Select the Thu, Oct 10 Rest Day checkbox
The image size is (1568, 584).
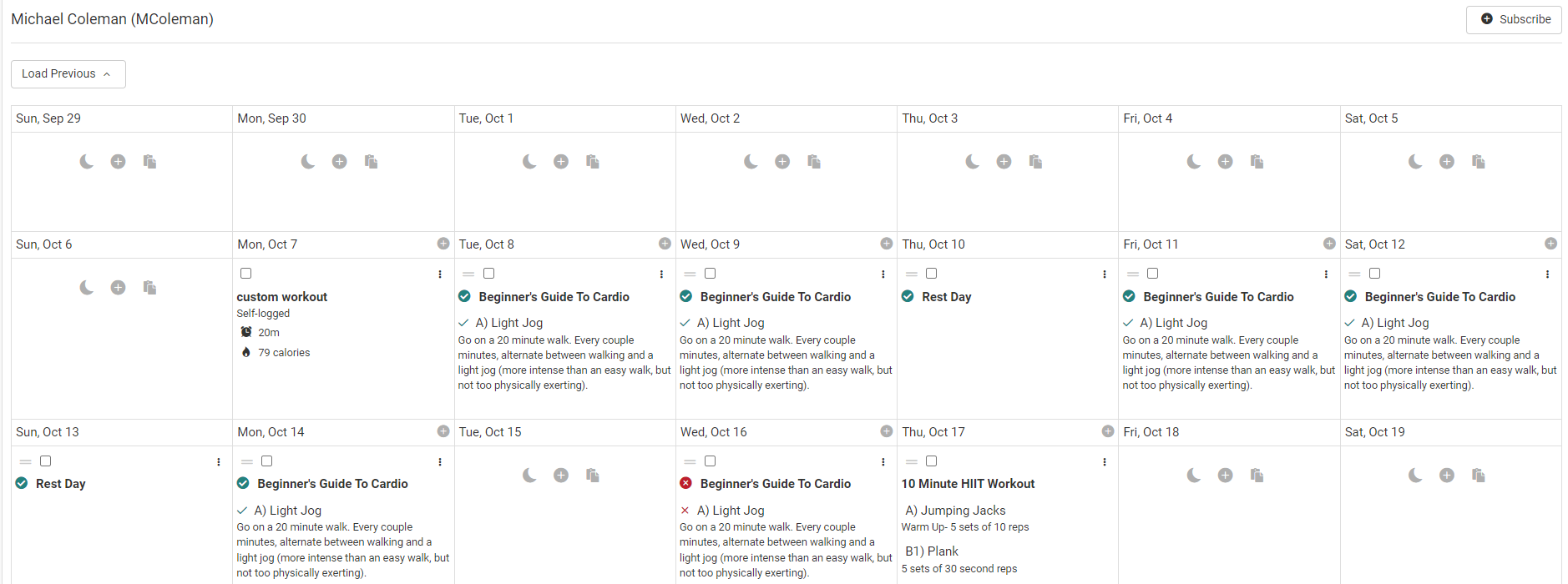click(932, 274)
